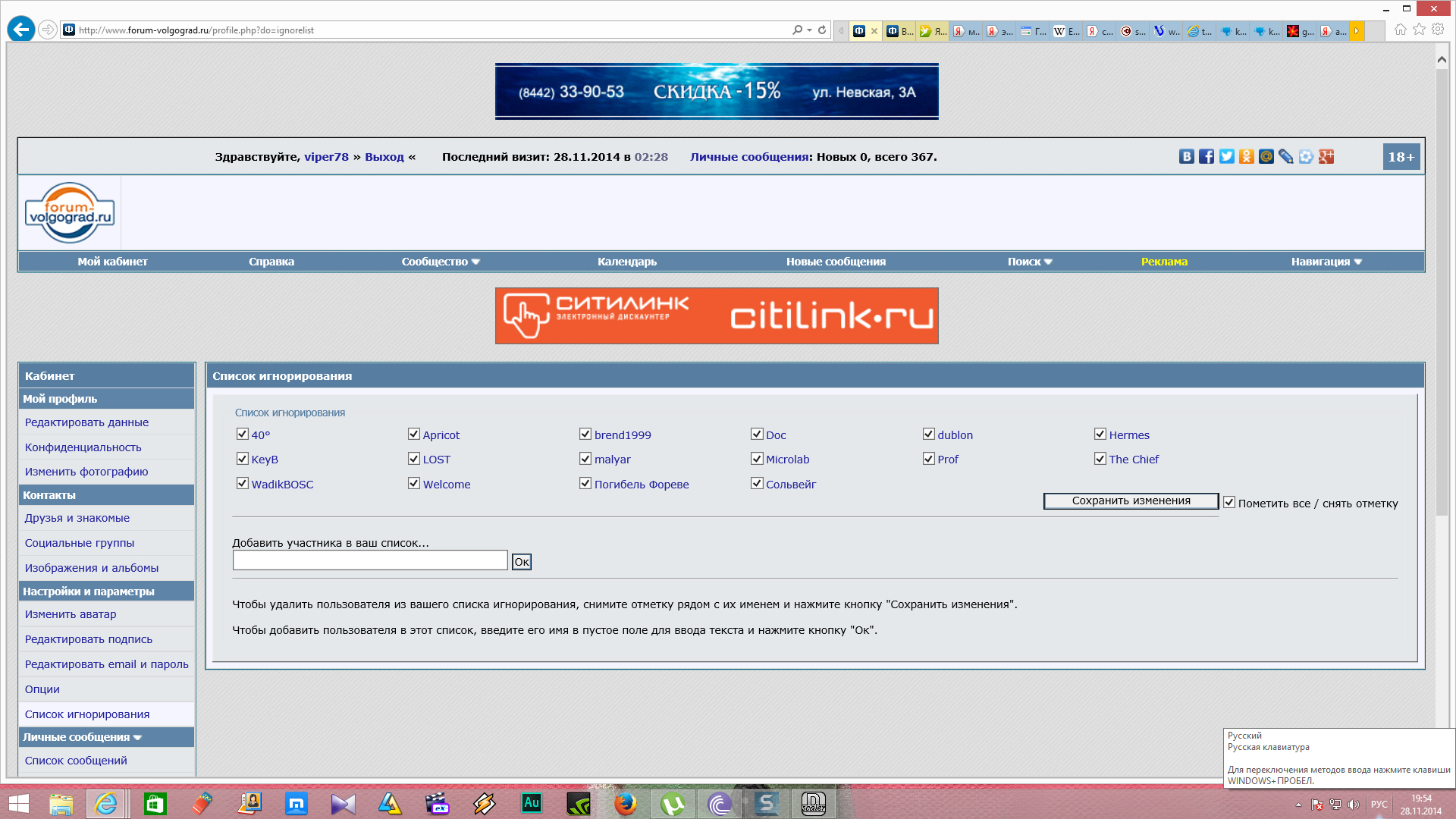The height and width of the screenshot is (819, 1456).
Task: Click the add participant text field
Action: point(369,560)
